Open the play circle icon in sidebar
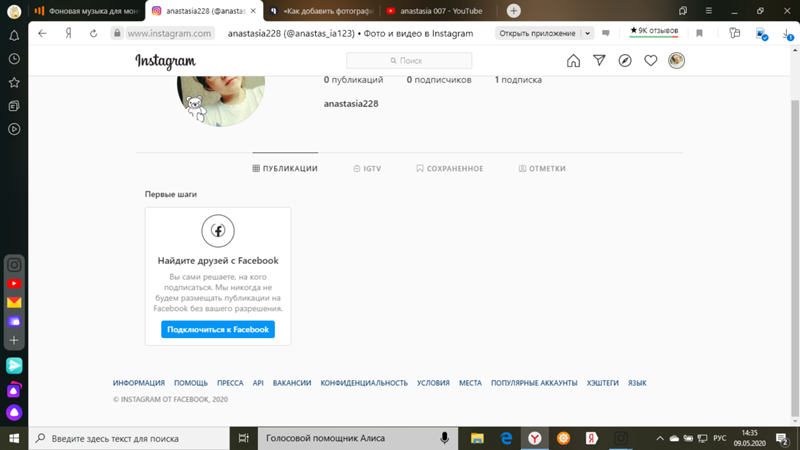The height and width of the screenshot is (450, 800). coord(14,130)
